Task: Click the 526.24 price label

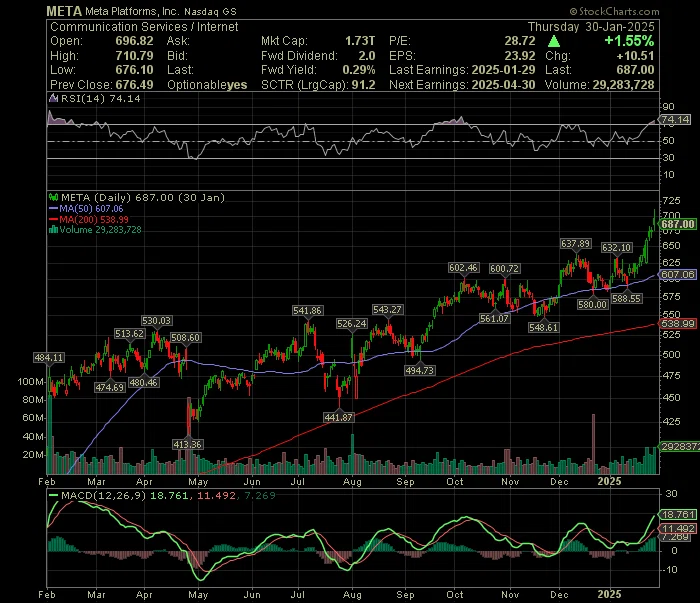Action: [352, 324]
